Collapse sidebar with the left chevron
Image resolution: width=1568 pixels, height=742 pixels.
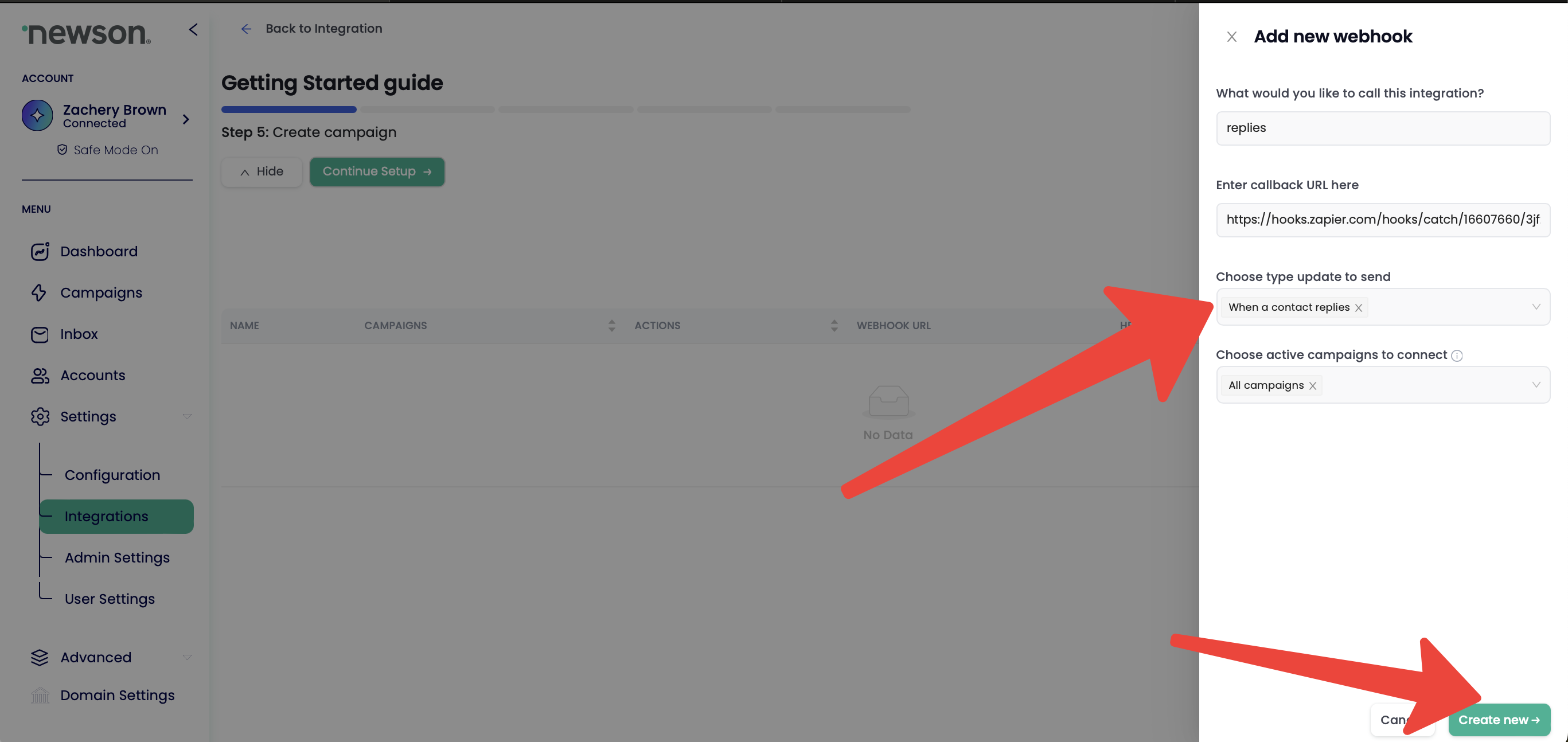193,29
